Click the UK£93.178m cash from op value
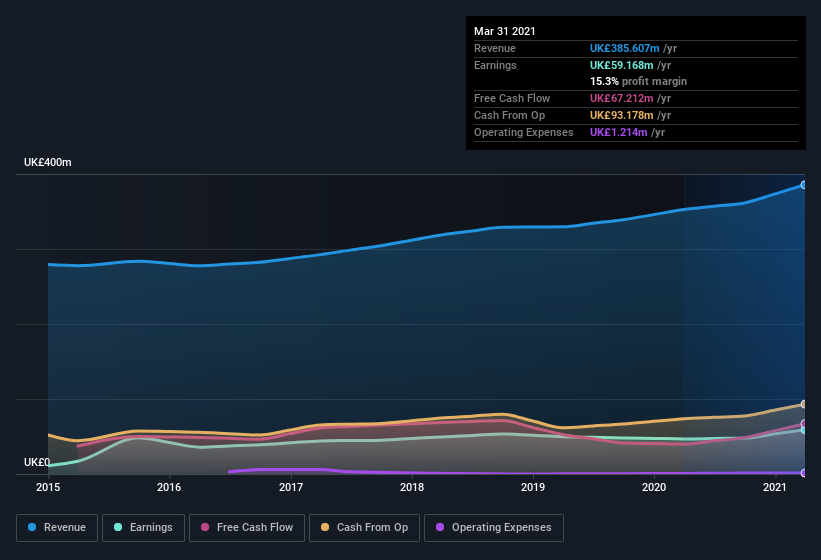 coord(622,115)
